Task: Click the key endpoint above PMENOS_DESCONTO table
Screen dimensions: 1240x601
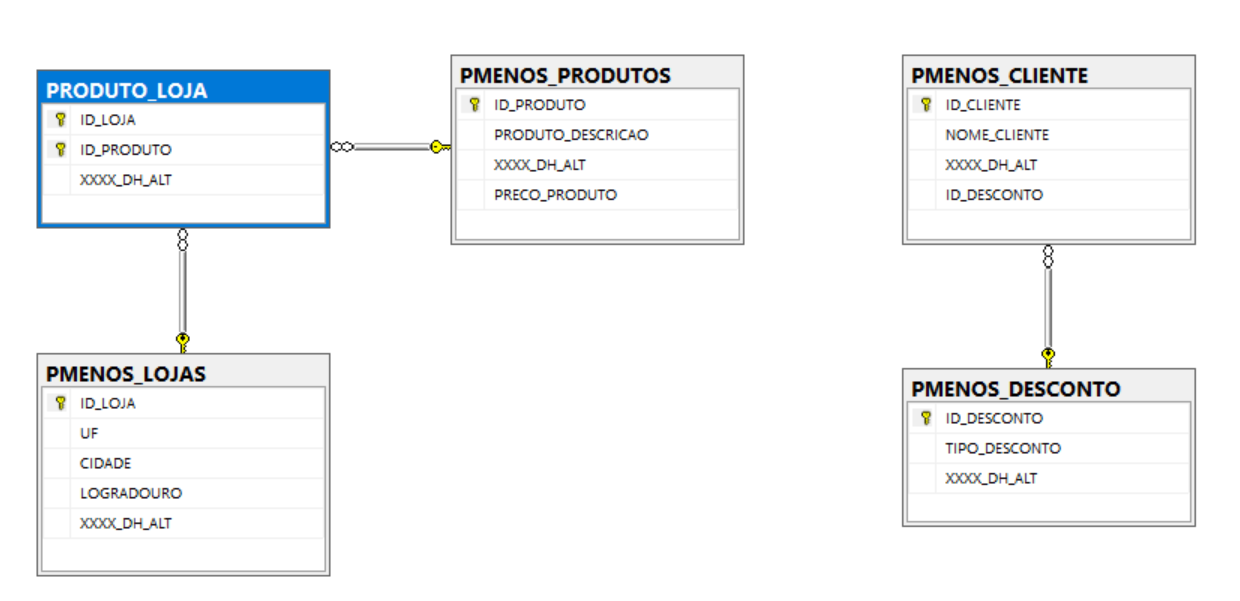Action: click(1048, 355)
